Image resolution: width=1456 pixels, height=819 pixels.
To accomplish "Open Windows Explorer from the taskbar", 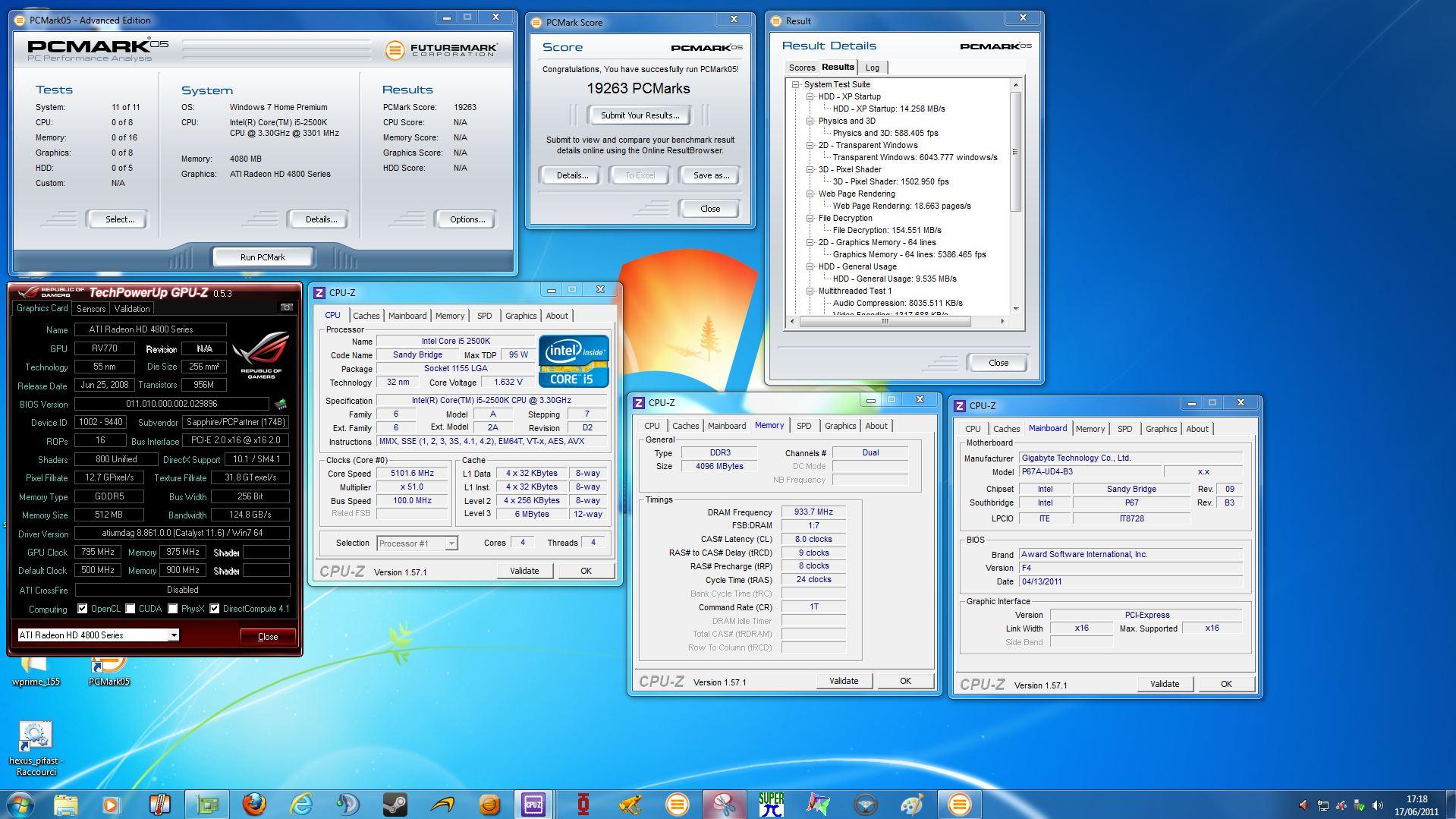I will [x=66, y=804].
